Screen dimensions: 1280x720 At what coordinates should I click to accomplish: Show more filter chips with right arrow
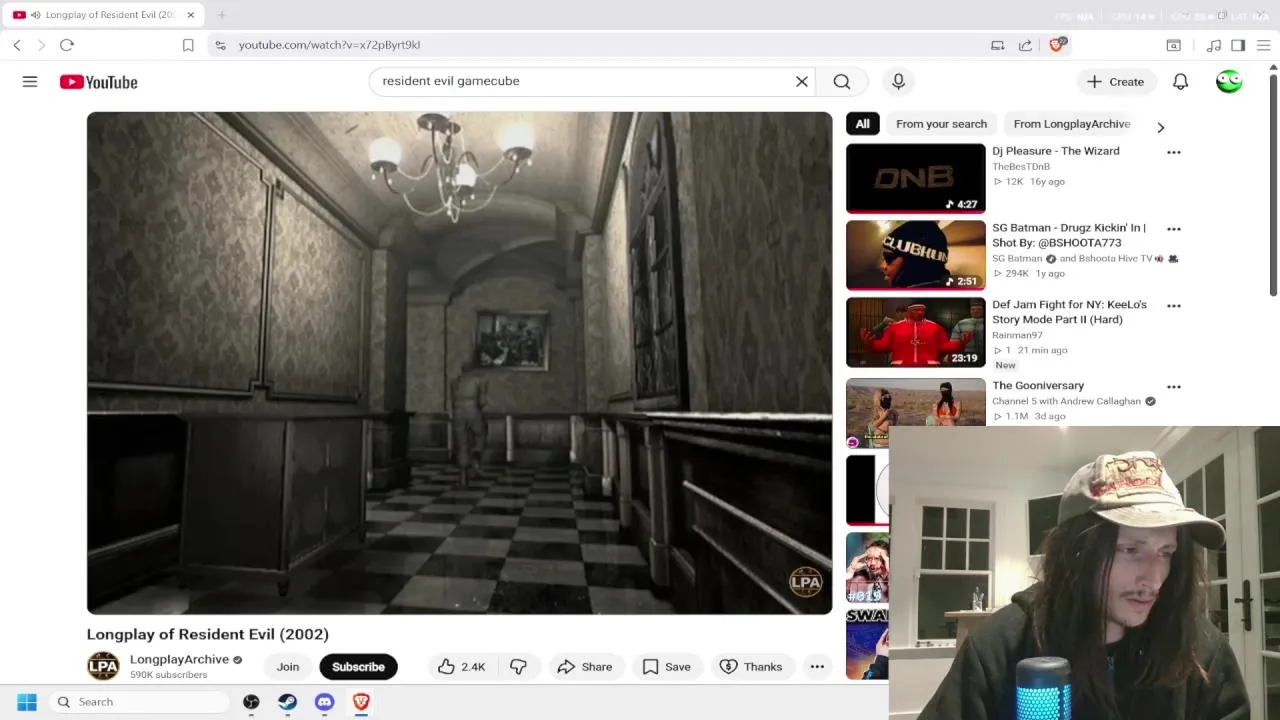coord(1160,127)
